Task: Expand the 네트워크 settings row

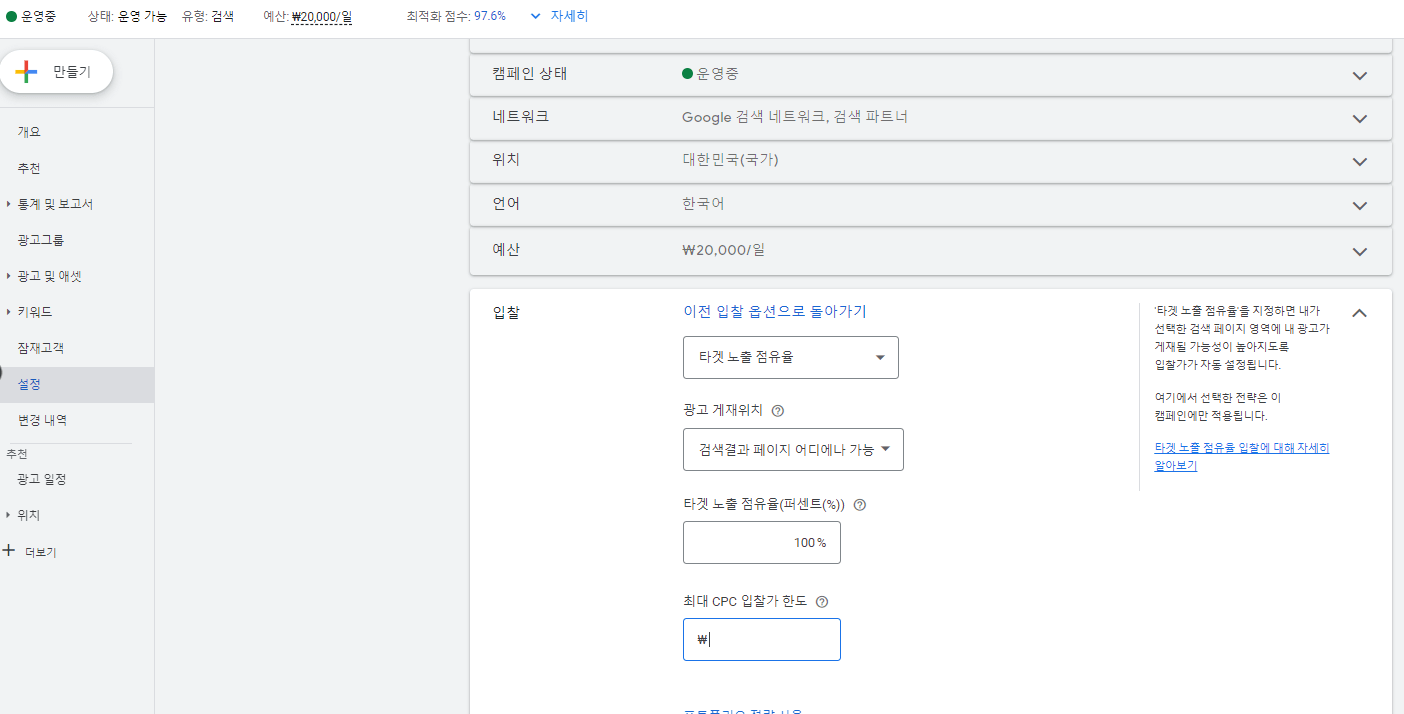Action: 1359,118
